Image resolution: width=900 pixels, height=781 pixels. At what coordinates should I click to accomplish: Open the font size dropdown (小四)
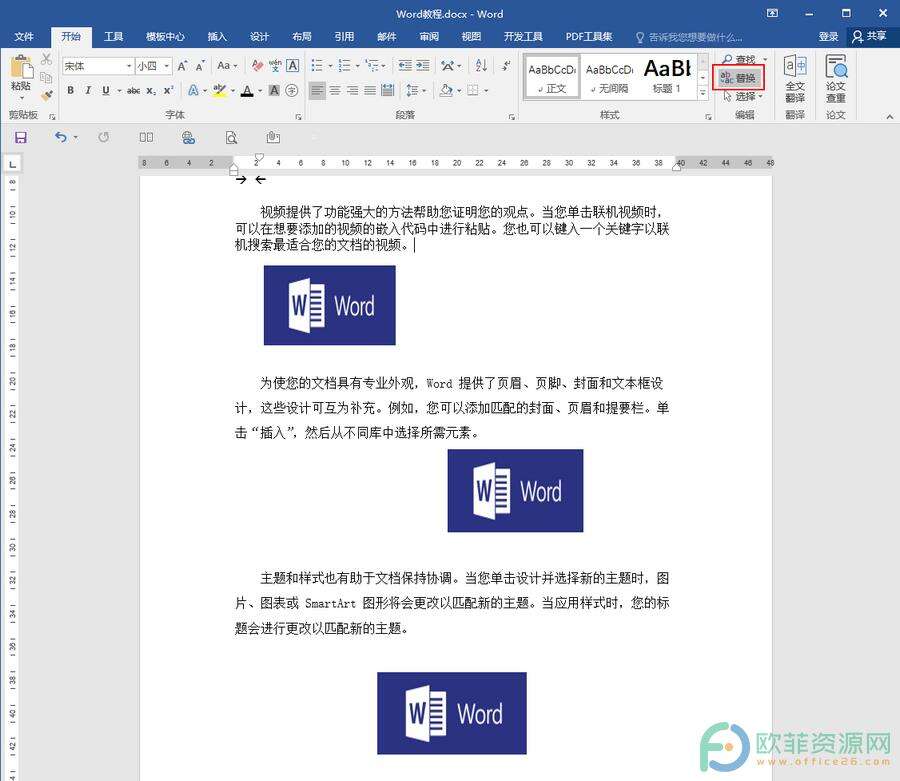[x=166, y=66]
